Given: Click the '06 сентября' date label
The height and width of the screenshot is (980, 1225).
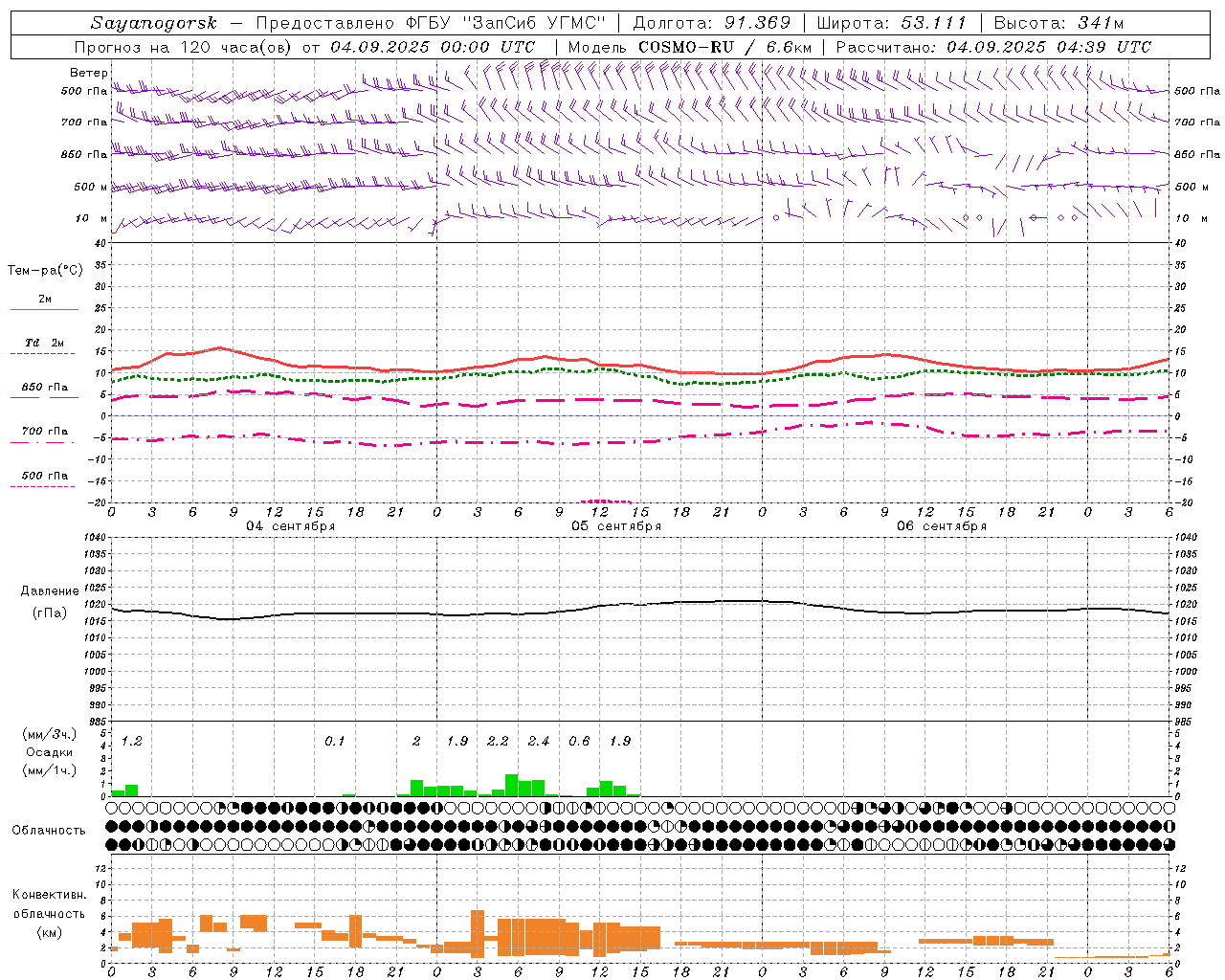Looking at the screenshot, I should [942, 526].
